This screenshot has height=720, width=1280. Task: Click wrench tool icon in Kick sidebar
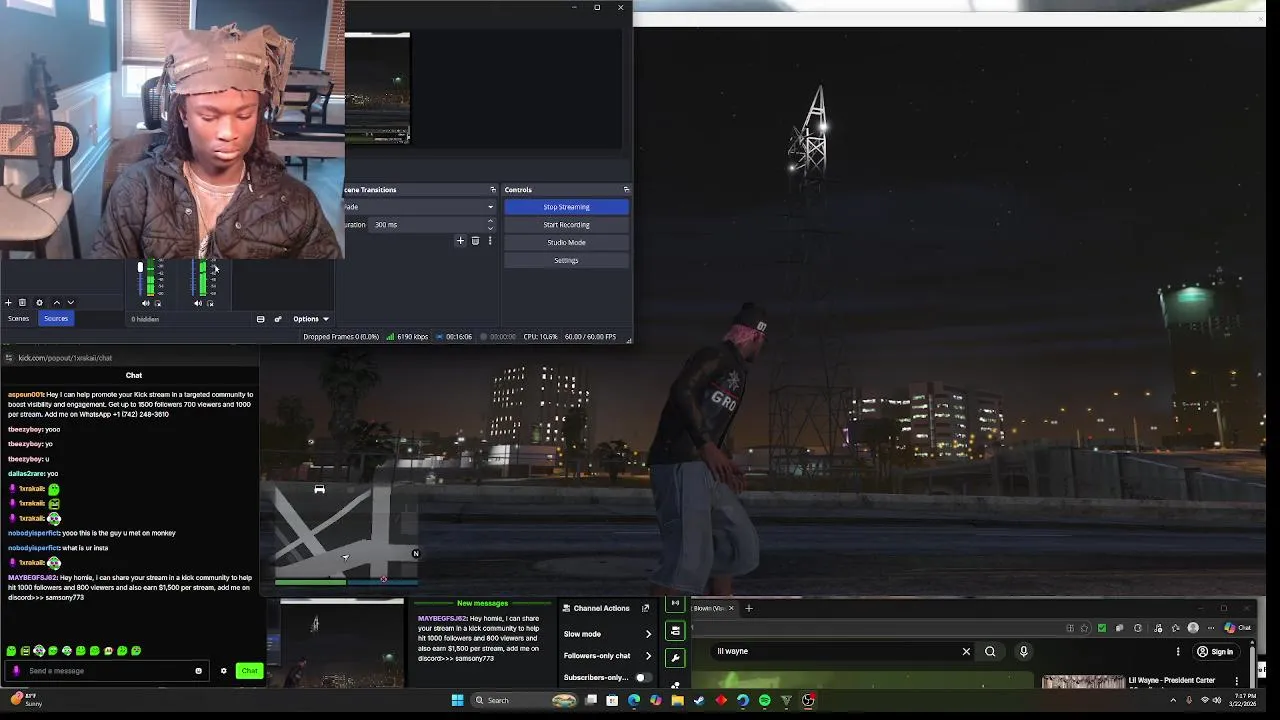tap(675, 658)
